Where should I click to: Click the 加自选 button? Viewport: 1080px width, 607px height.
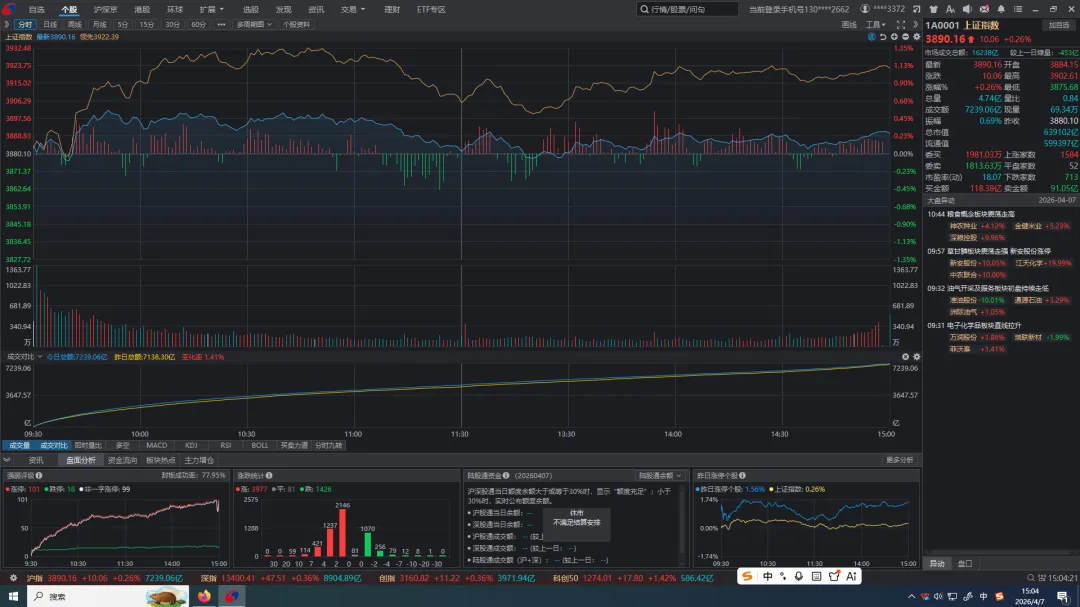tap(1059, 25)
